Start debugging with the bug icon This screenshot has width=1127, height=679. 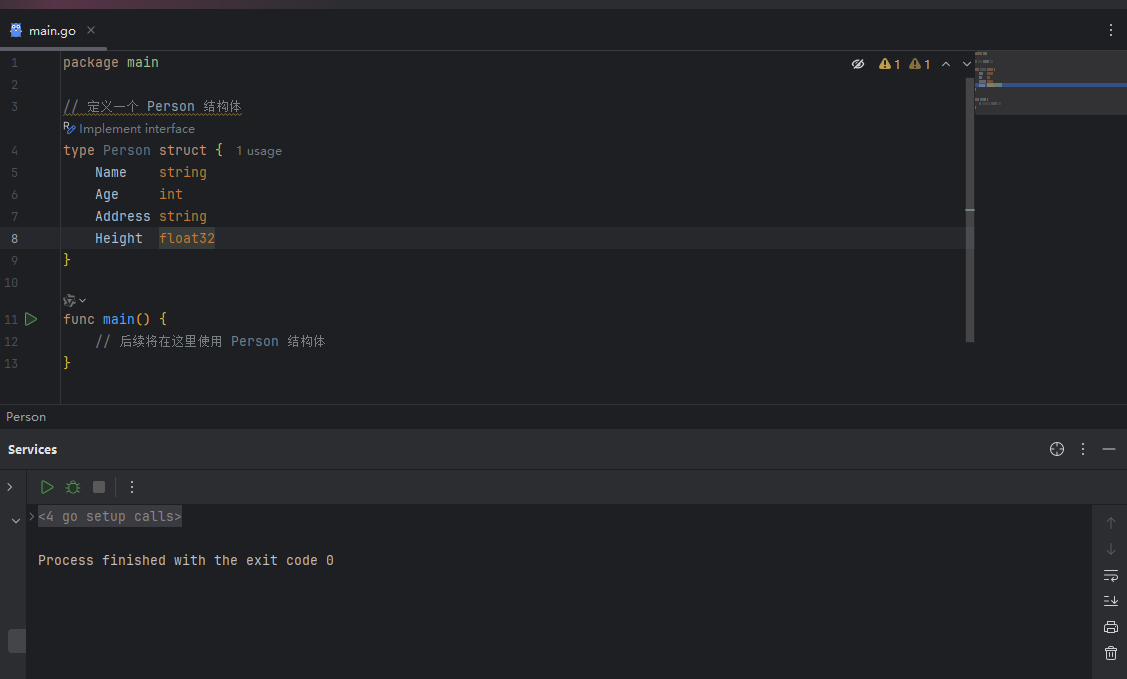(x=73, y=487)
